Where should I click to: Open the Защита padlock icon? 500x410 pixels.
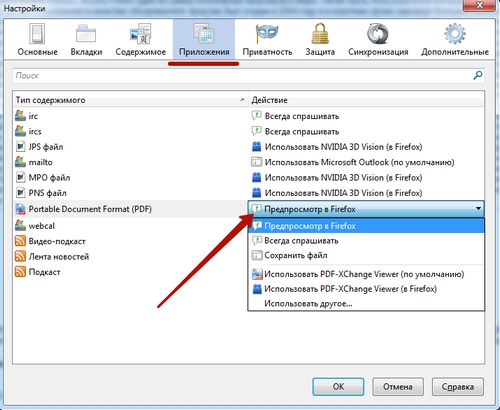320,34
